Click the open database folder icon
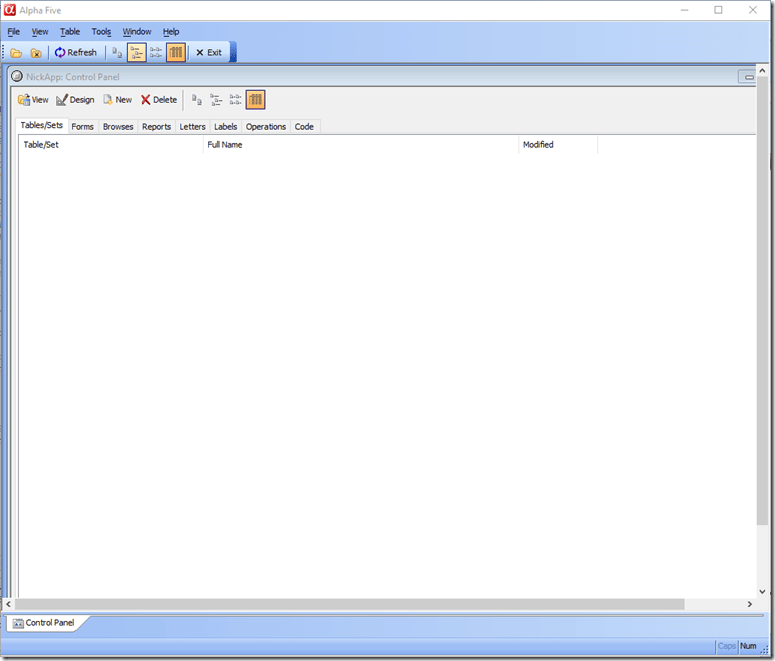 click(x=16, y=53)
